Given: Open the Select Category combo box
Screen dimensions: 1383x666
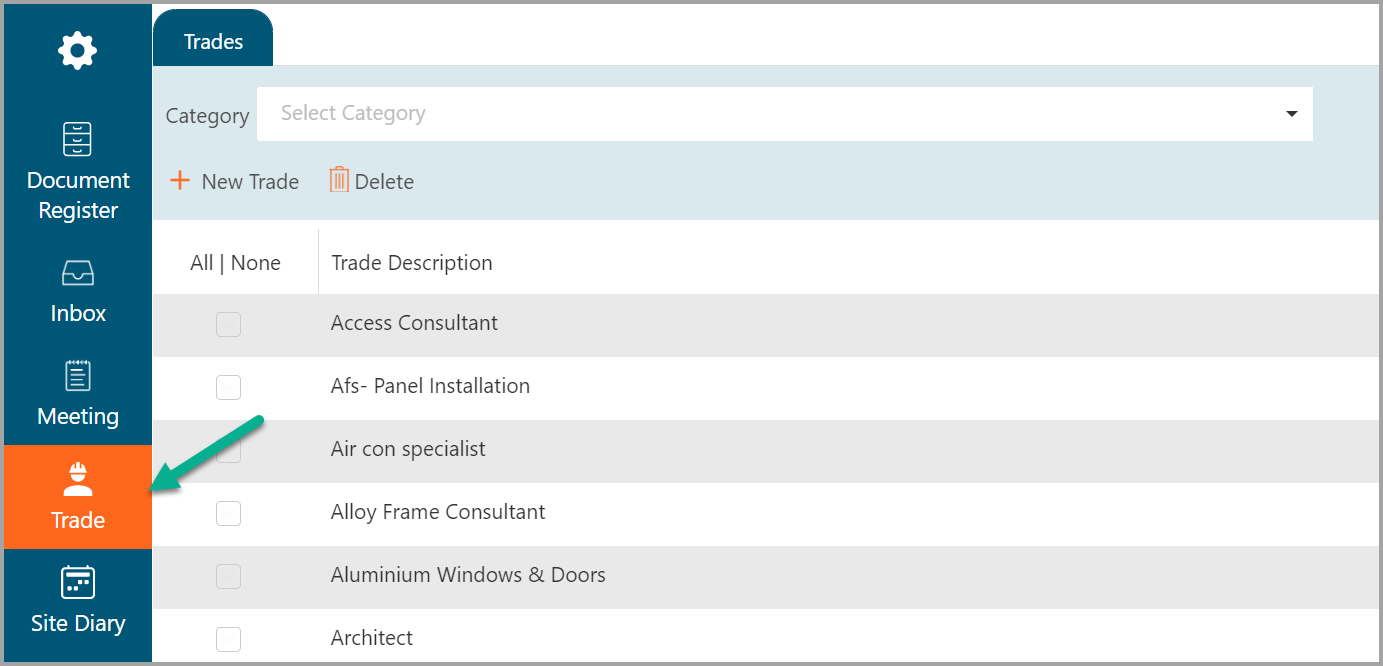Looking at the screenshot, I should tap(770, 114).
